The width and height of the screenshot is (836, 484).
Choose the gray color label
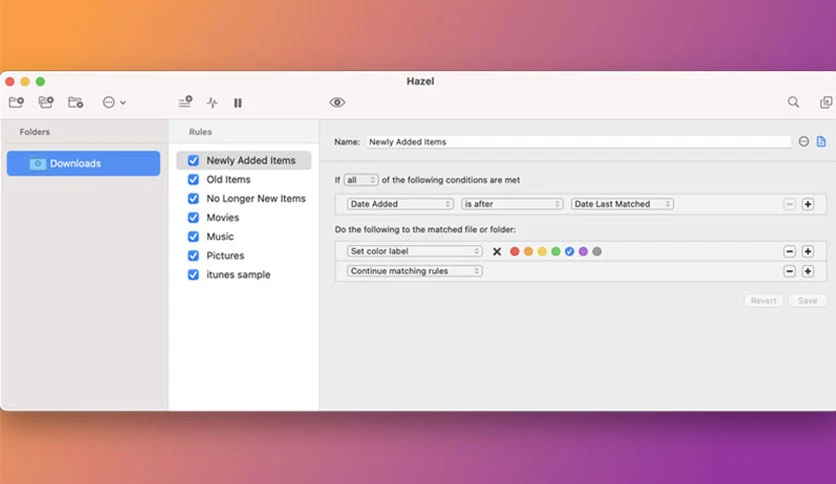tap(597, 252)
